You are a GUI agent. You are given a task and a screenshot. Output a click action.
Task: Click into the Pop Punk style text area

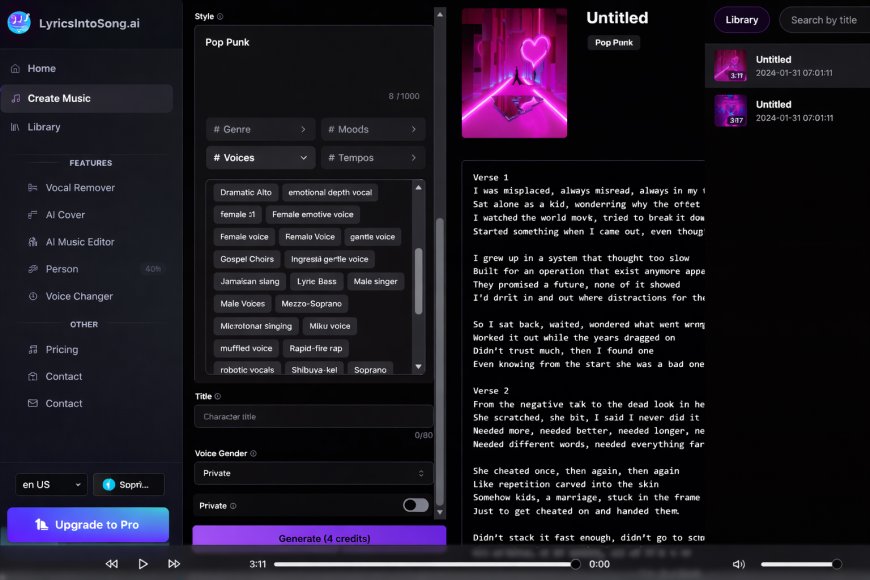[x=313, y=67]
